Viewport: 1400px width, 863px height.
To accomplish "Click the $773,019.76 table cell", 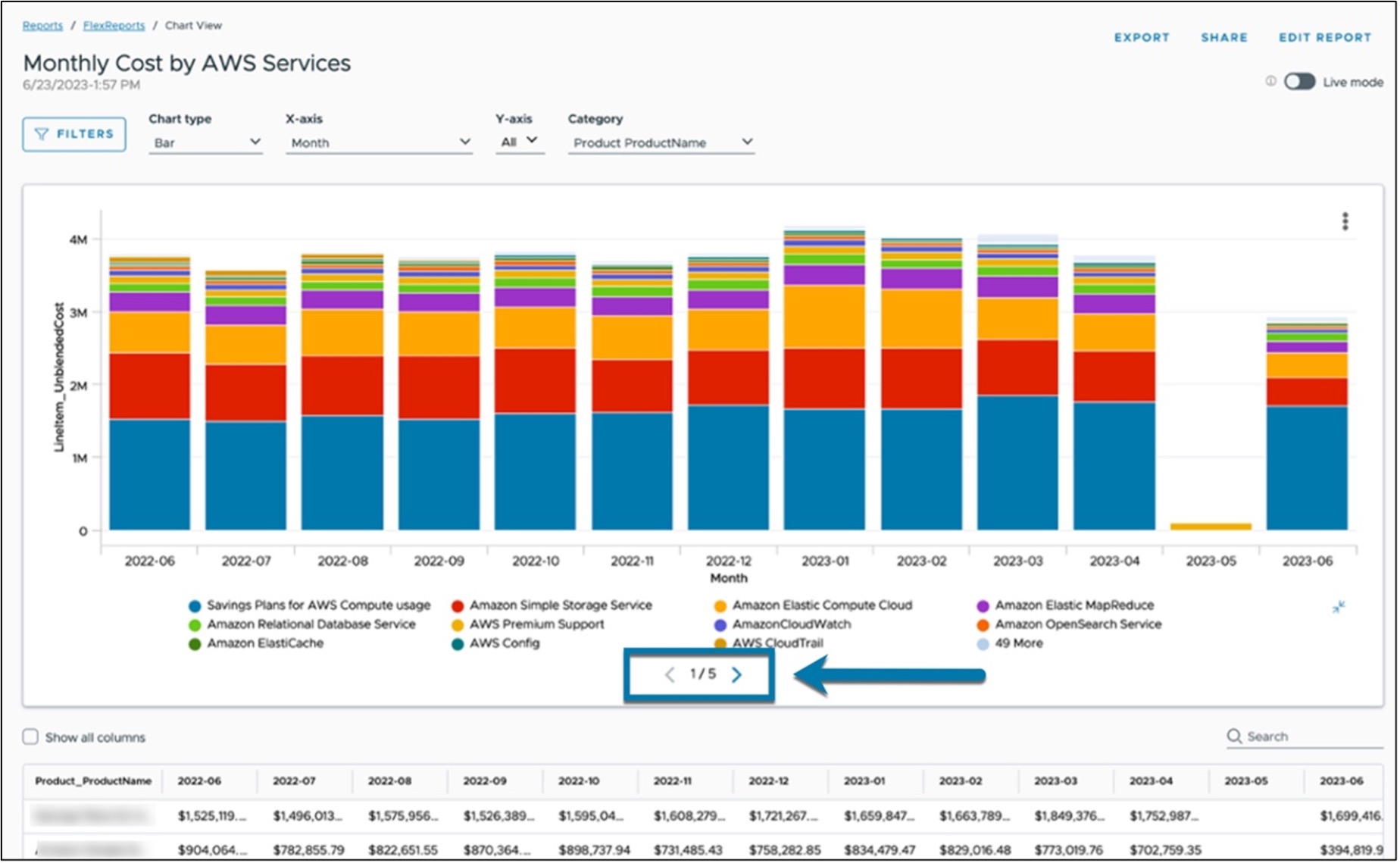I will (x=1069, y=850).
